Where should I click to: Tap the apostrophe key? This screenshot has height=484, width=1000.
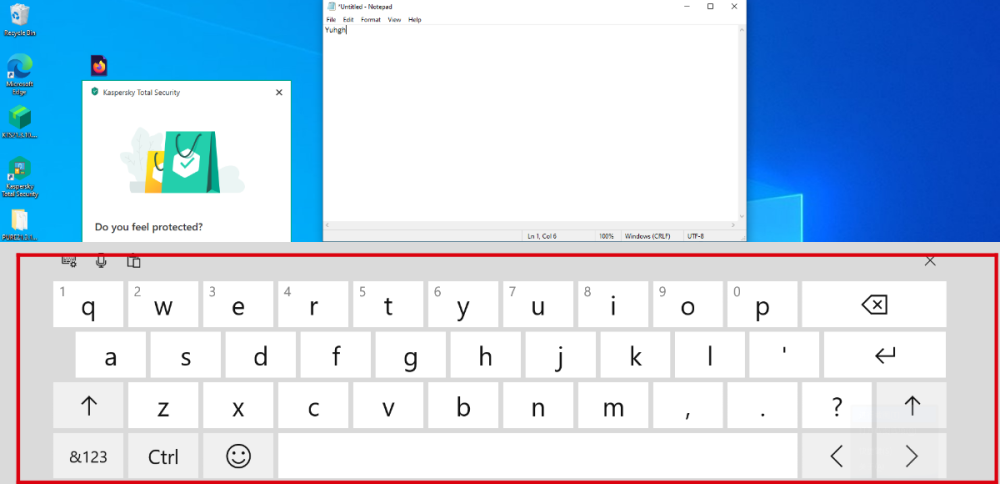pos(785,355)
